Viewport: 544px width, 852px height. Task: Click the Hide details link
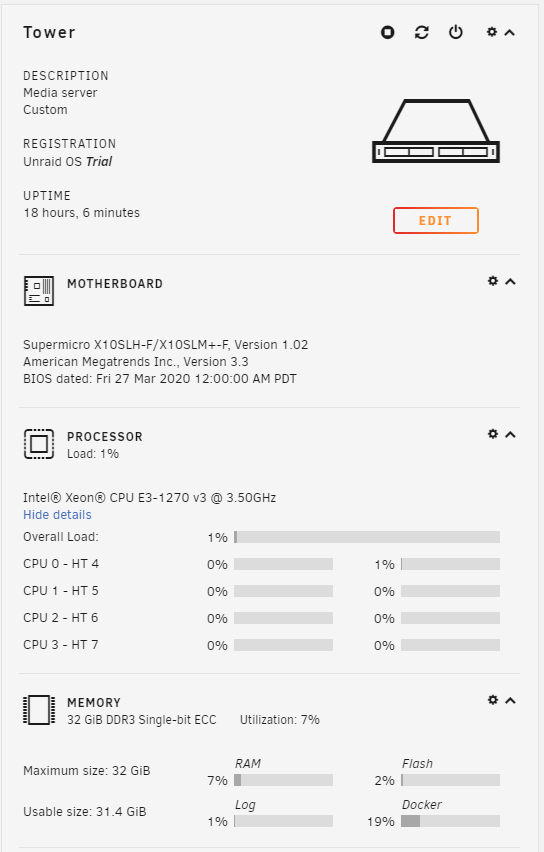point(57,515)
